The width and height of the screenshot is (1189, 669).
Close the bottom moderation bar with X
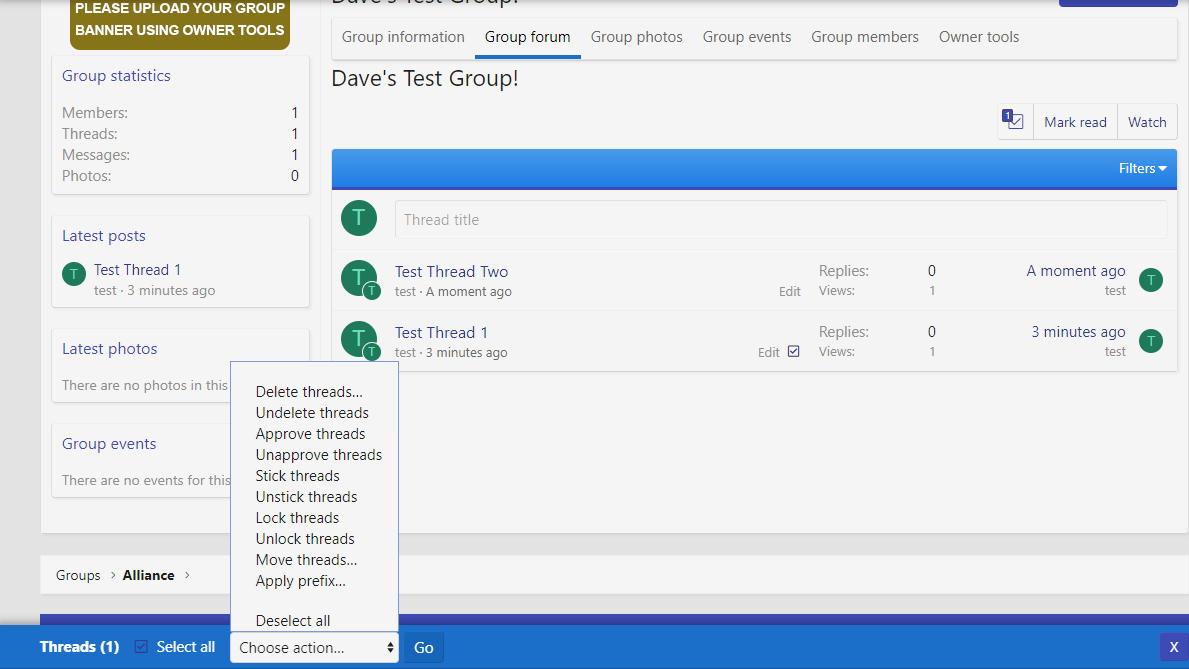point(1173,647)
